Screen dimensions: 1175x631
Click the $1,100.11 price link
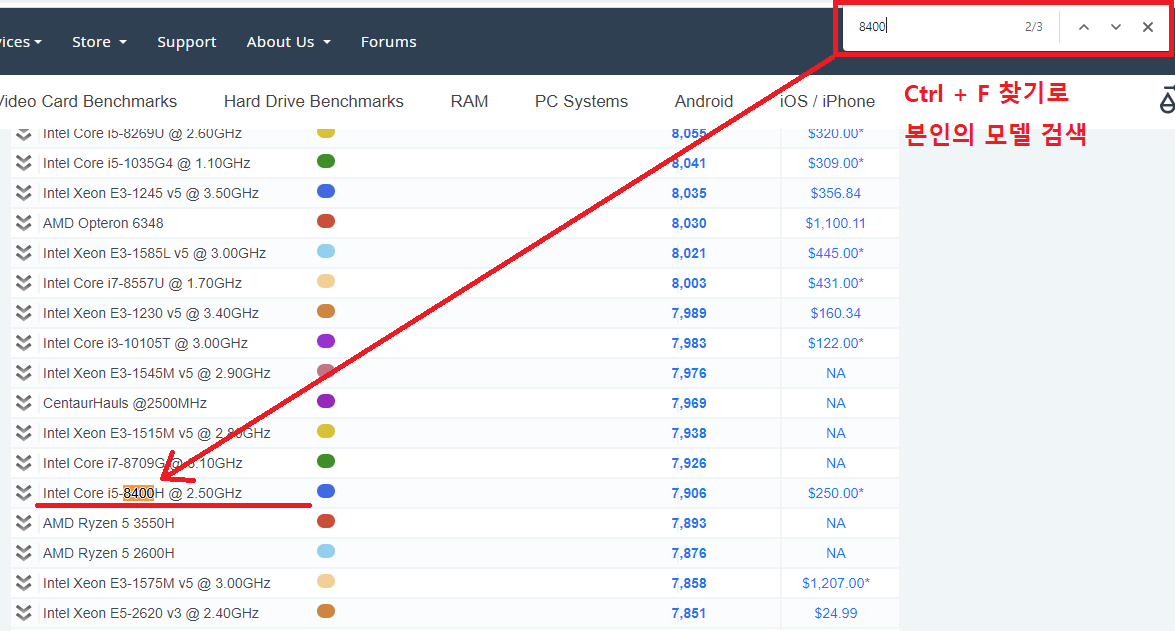point(836,223)
